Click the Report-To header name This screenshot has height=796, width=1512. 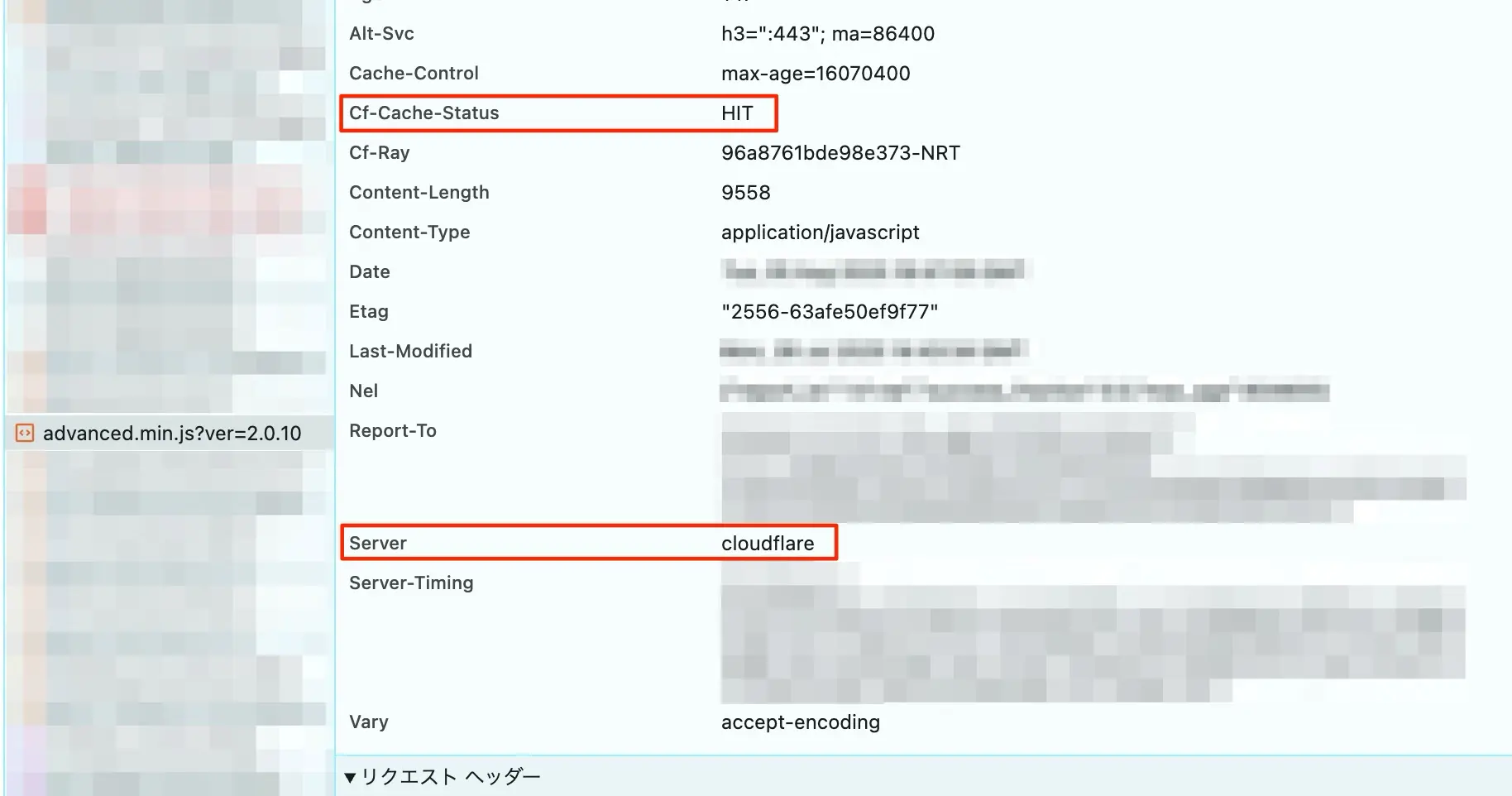tap(392, 431)
